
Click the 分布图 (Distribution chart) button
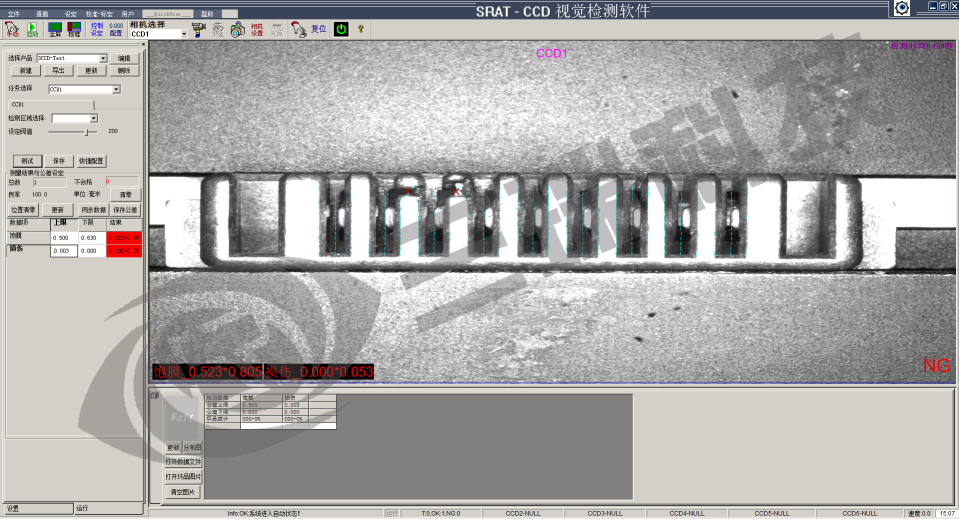click(x=193, y=447)
